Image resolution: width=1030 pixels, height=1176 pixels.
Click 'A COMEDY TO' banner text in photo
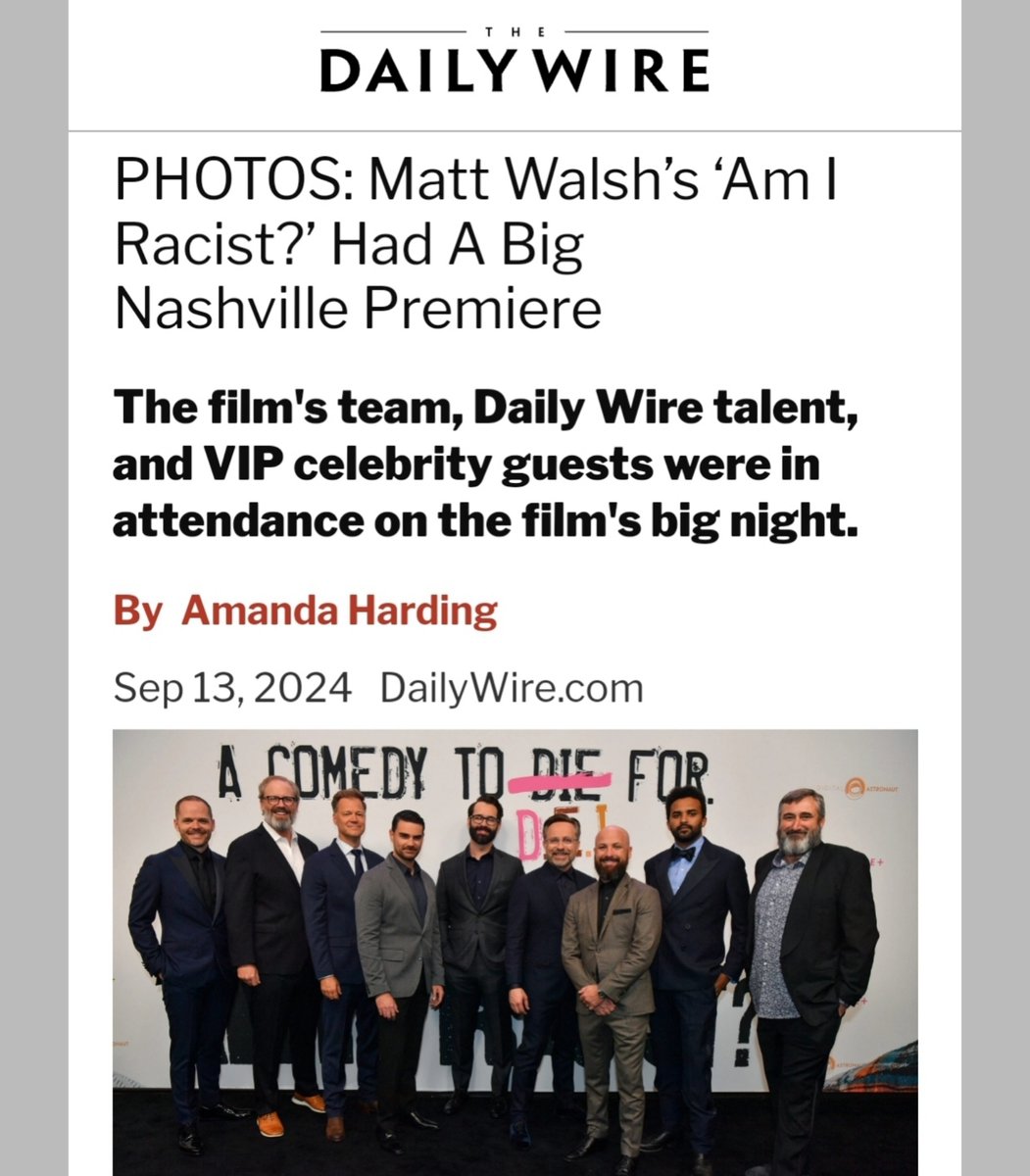point(361,775)
